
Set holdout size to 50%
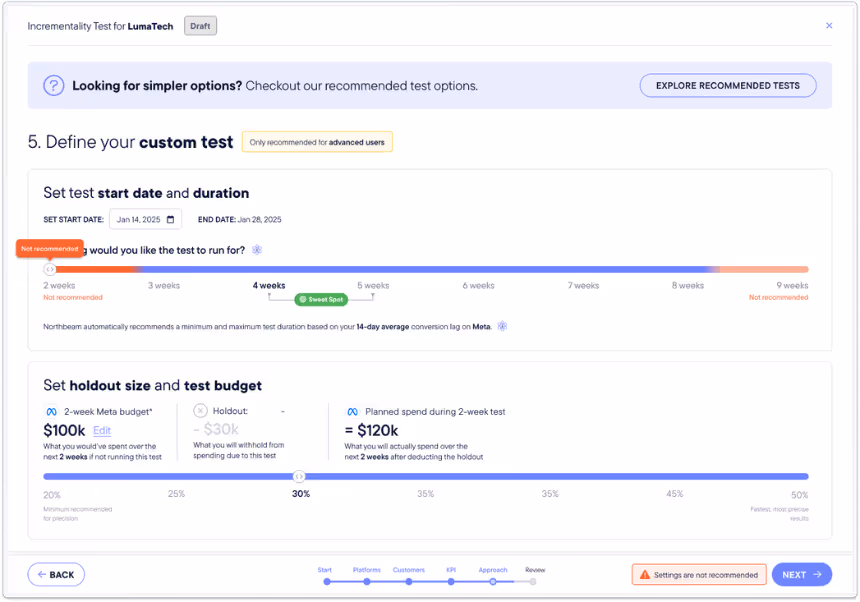[799, 495]
